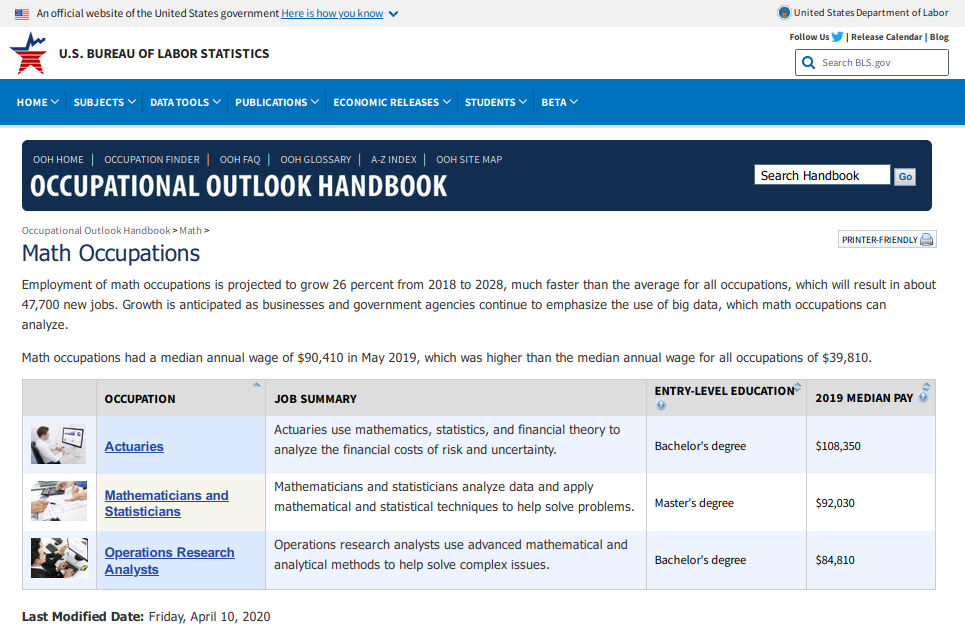Screen dimensions: 965x629
Task: Click the United States Department of Labor text
Action: (871, 12)
